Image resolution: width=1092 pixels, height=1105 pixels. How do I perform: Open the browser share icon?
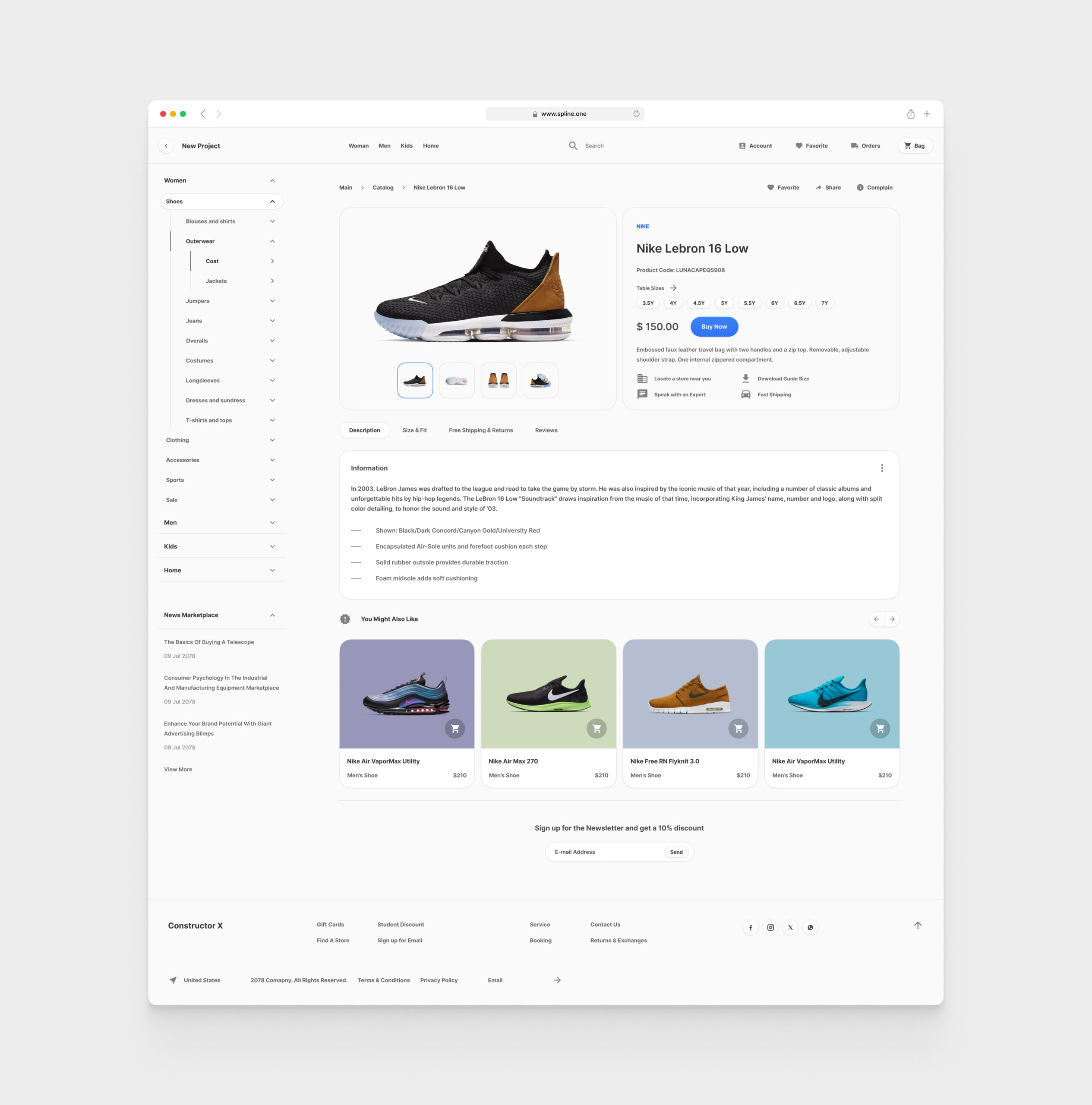(x=911, y=114)
